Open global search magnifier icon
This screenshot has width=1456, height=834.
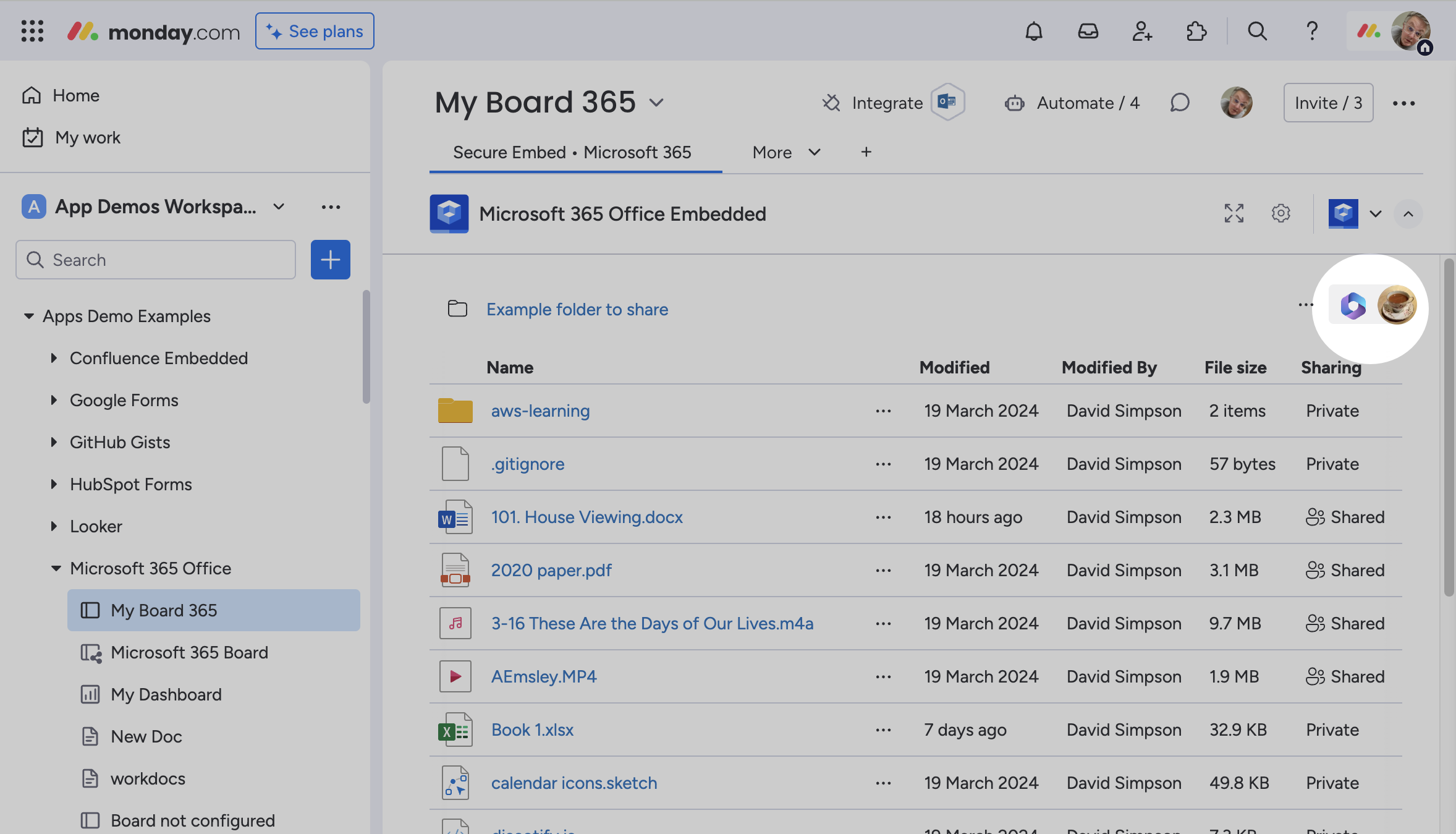1258,30
